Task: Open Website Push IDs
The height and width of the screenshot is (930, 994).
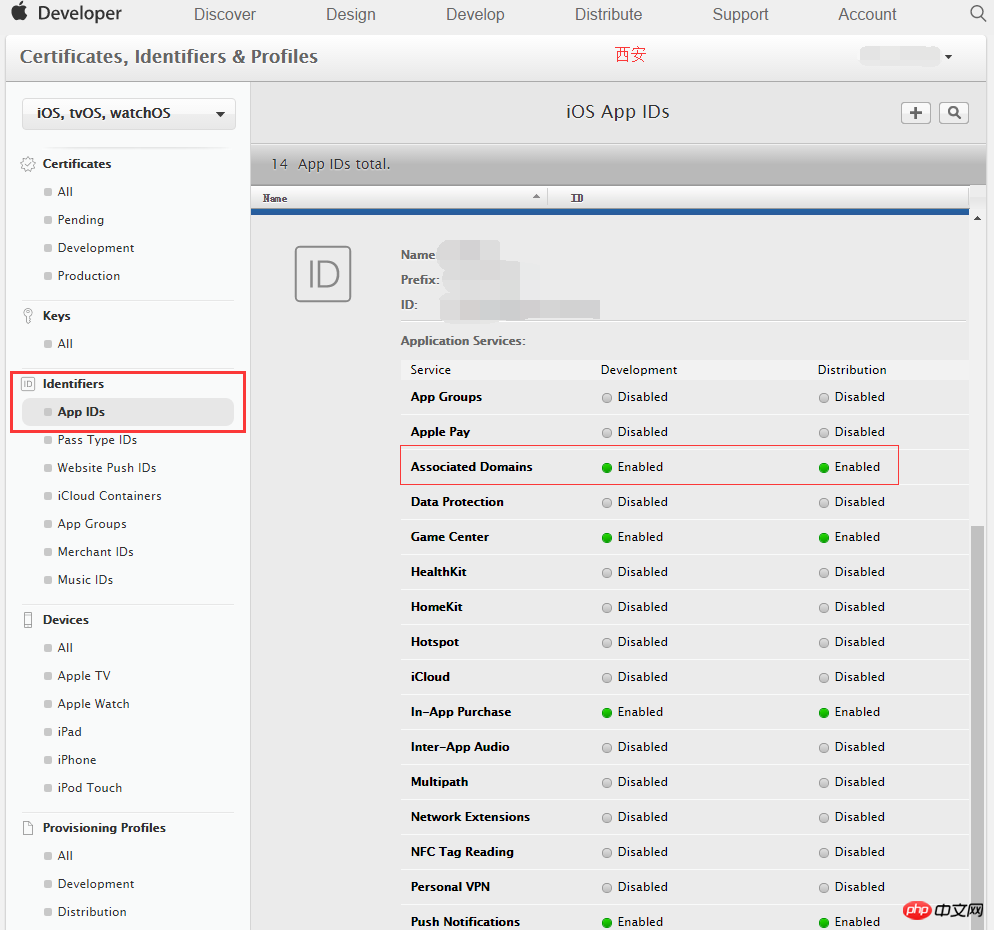Action: pyautogui.click(x=106, y=468)
